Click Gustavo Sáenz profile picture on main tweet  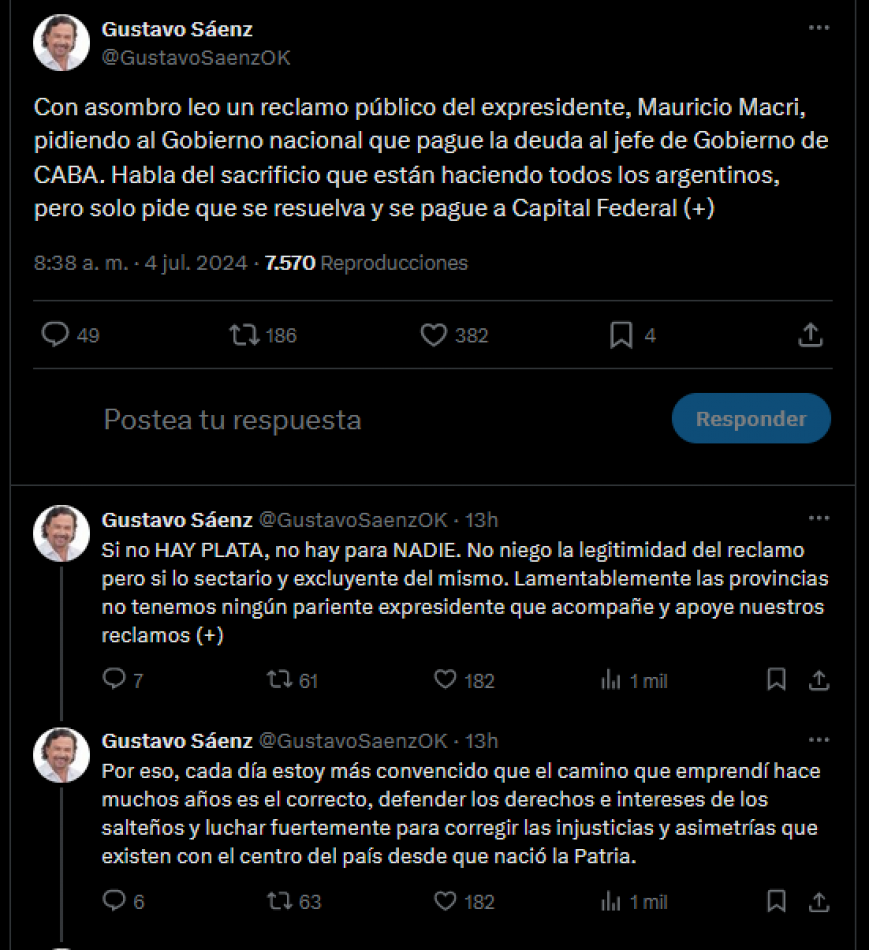point(61,43)
